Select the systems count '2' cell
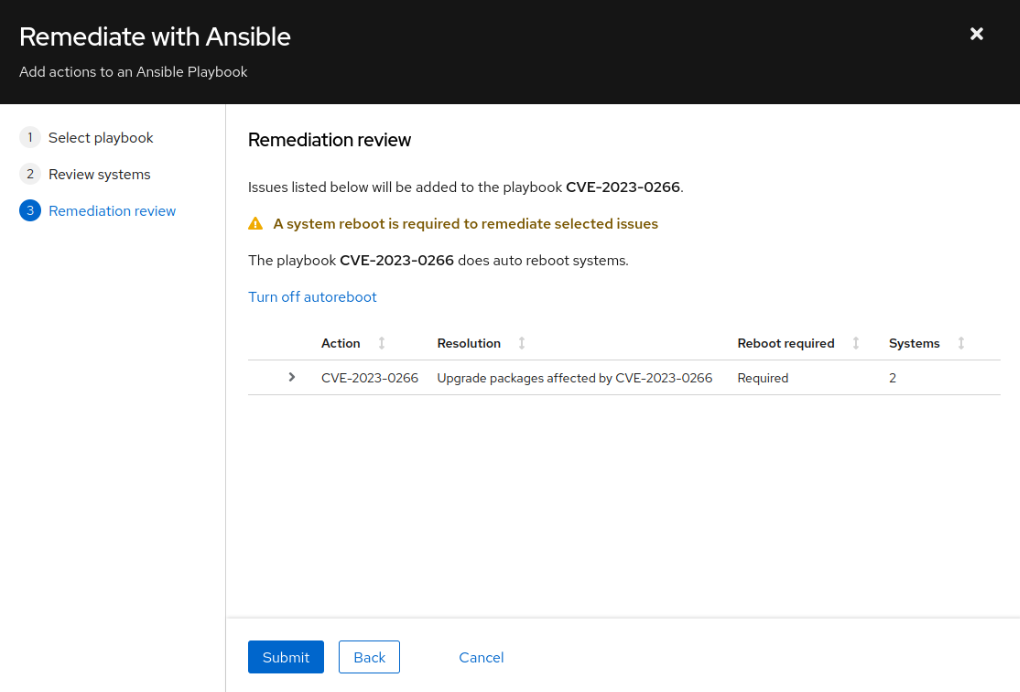This screenshot has height=692, width=1020. click(892, 378)
